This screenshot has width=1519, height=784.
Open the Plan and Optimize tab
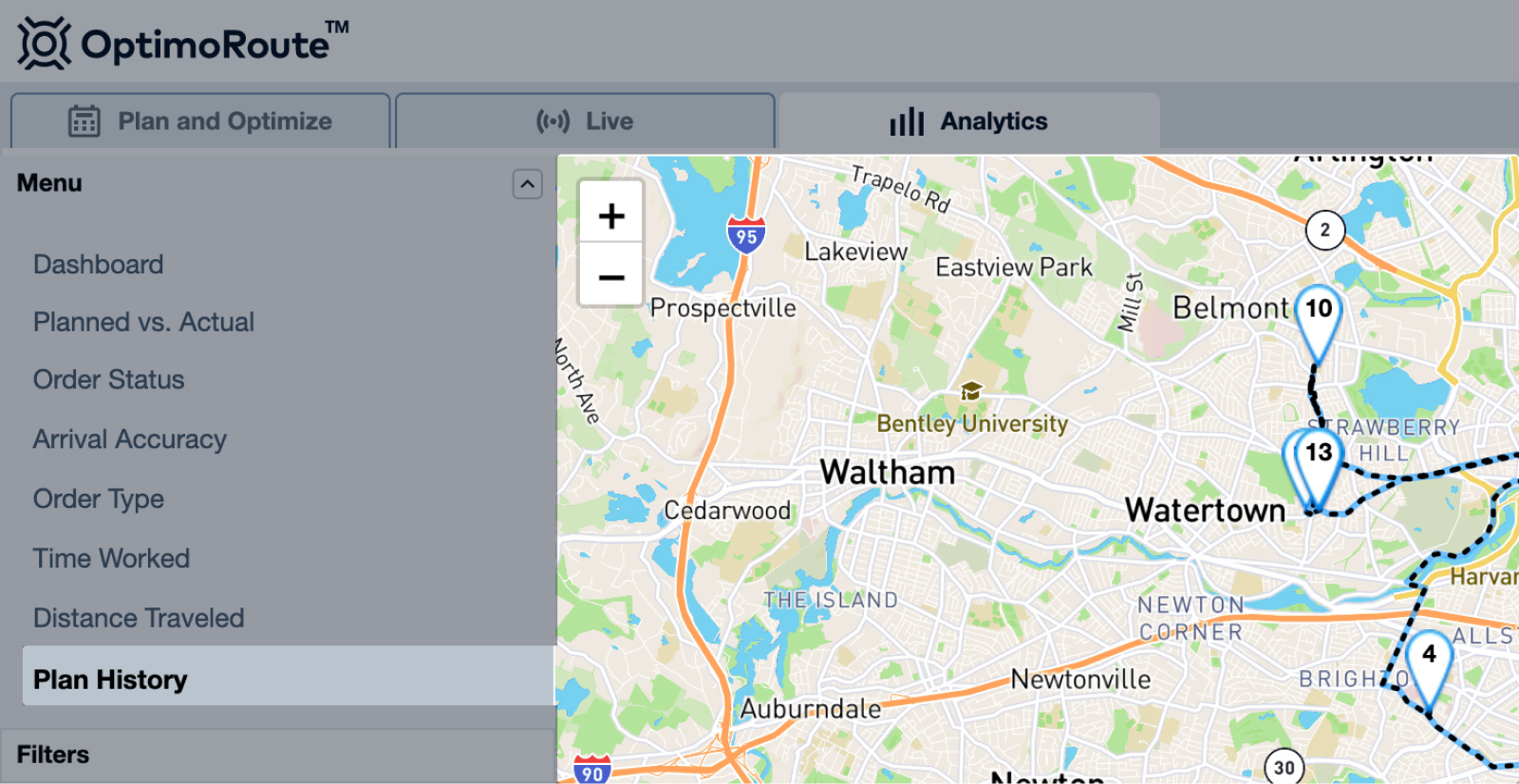click(200, 121)
